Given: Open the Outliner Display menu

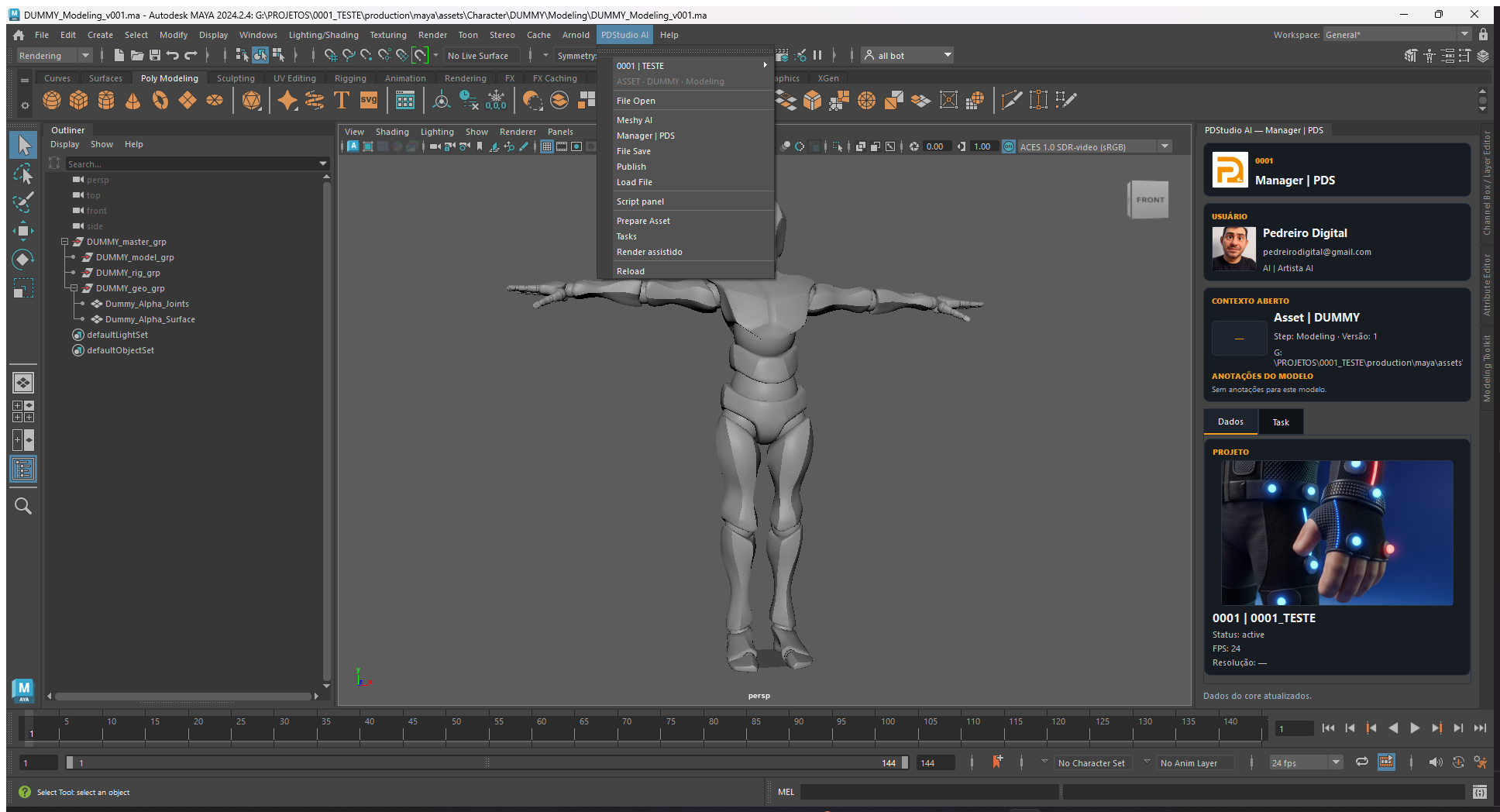Looking at the screenshot, I should [65, 144].
